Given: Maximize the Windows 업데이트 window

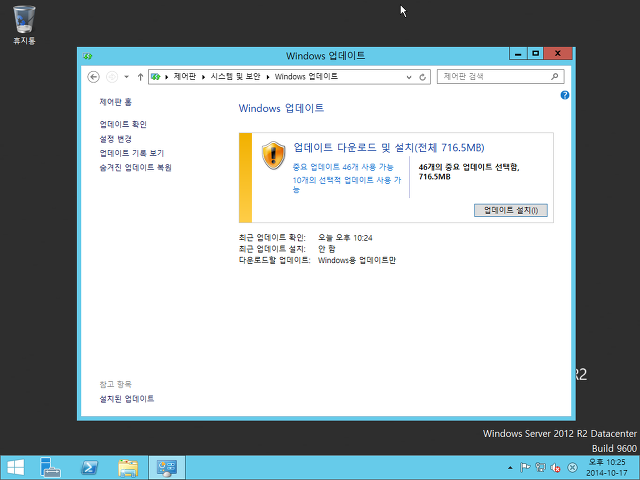Looking at the screenshot, I should 536,53.
